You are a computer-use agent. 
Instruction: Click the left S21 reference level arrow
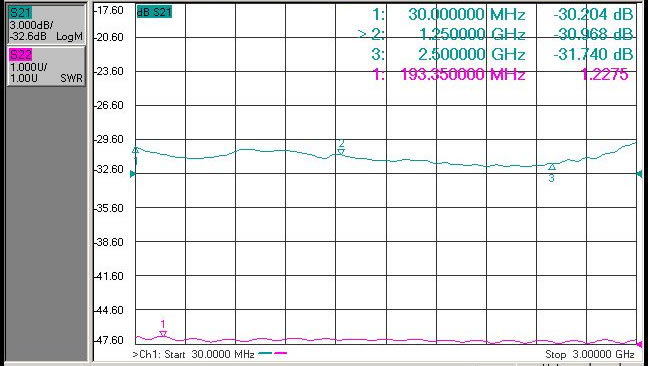click(133, 174)
